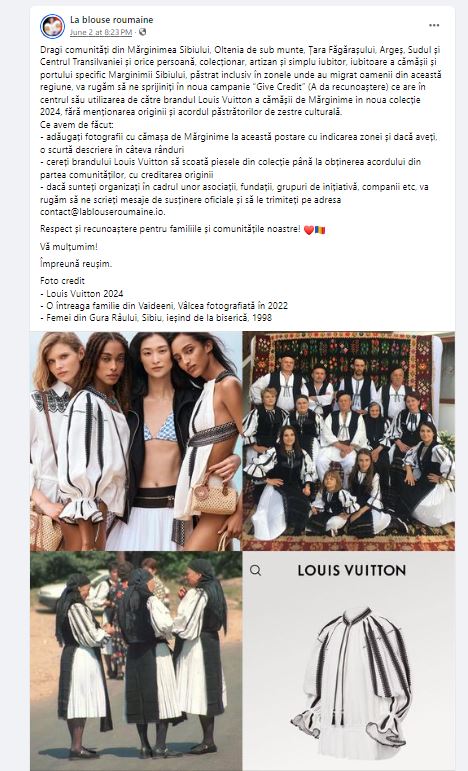Open the Louis Vuitton models campaign photo

coord(136,441)
